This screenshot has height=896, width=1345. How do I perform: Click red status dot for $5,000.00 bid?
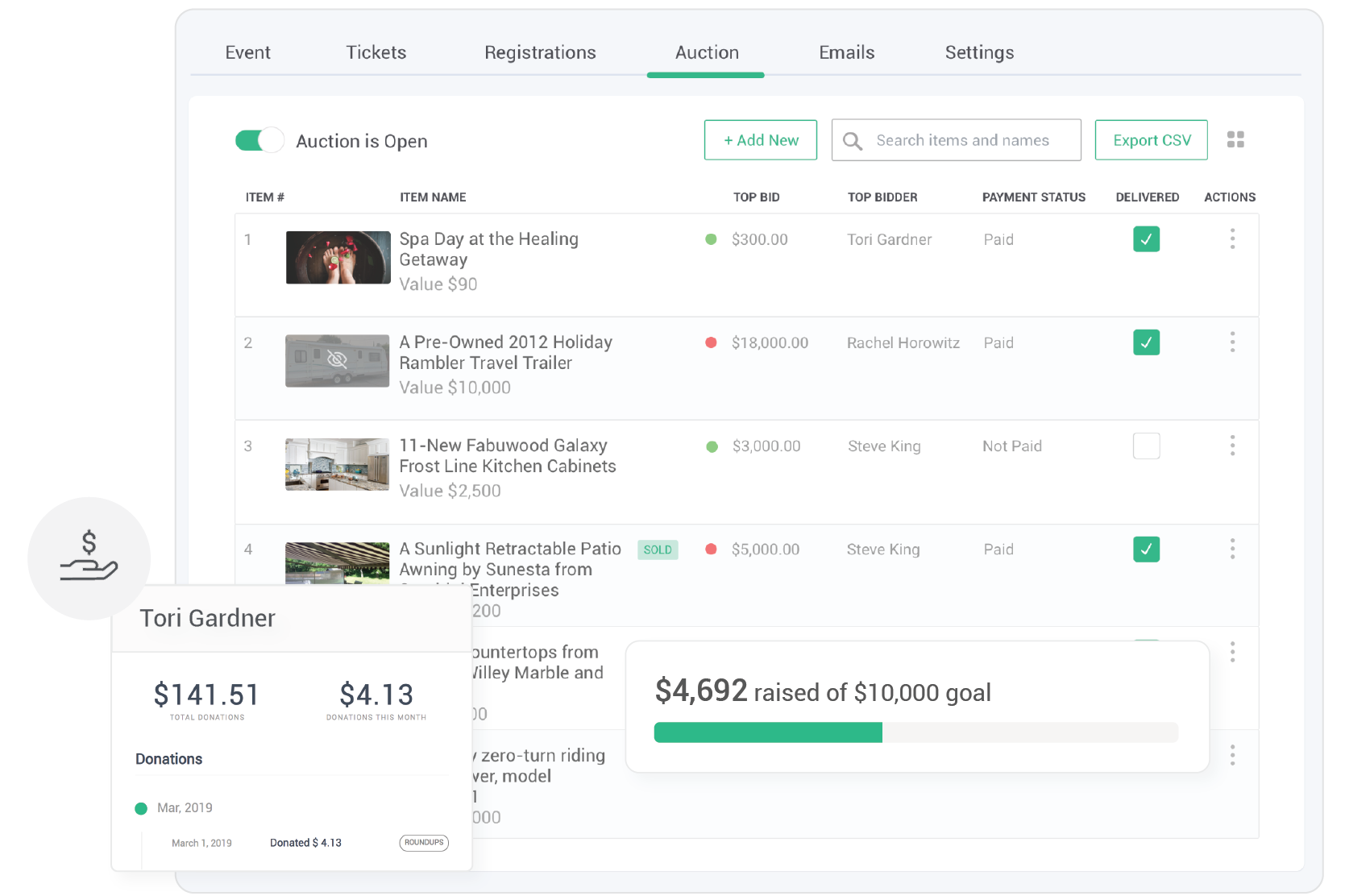tap(711, 550)
